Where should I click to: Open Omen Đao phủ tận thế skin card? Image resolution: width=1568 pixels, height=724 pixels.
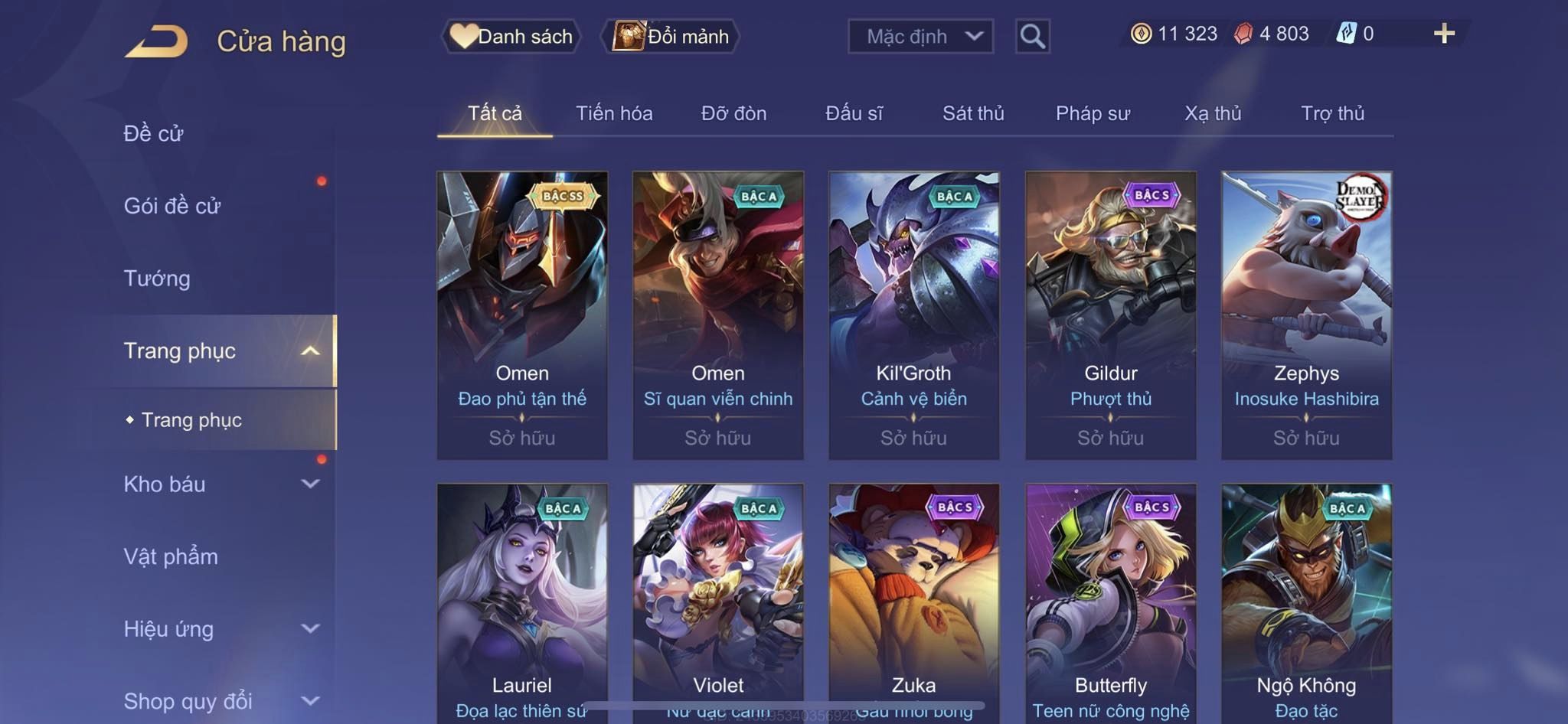(x=522, y=315)
